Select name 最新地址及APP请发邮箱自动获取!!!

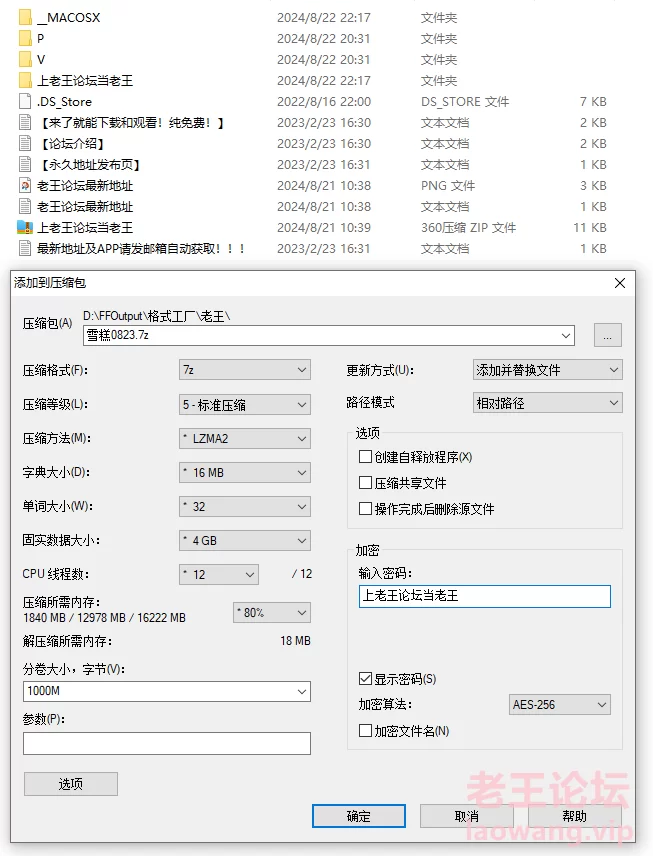141,248
